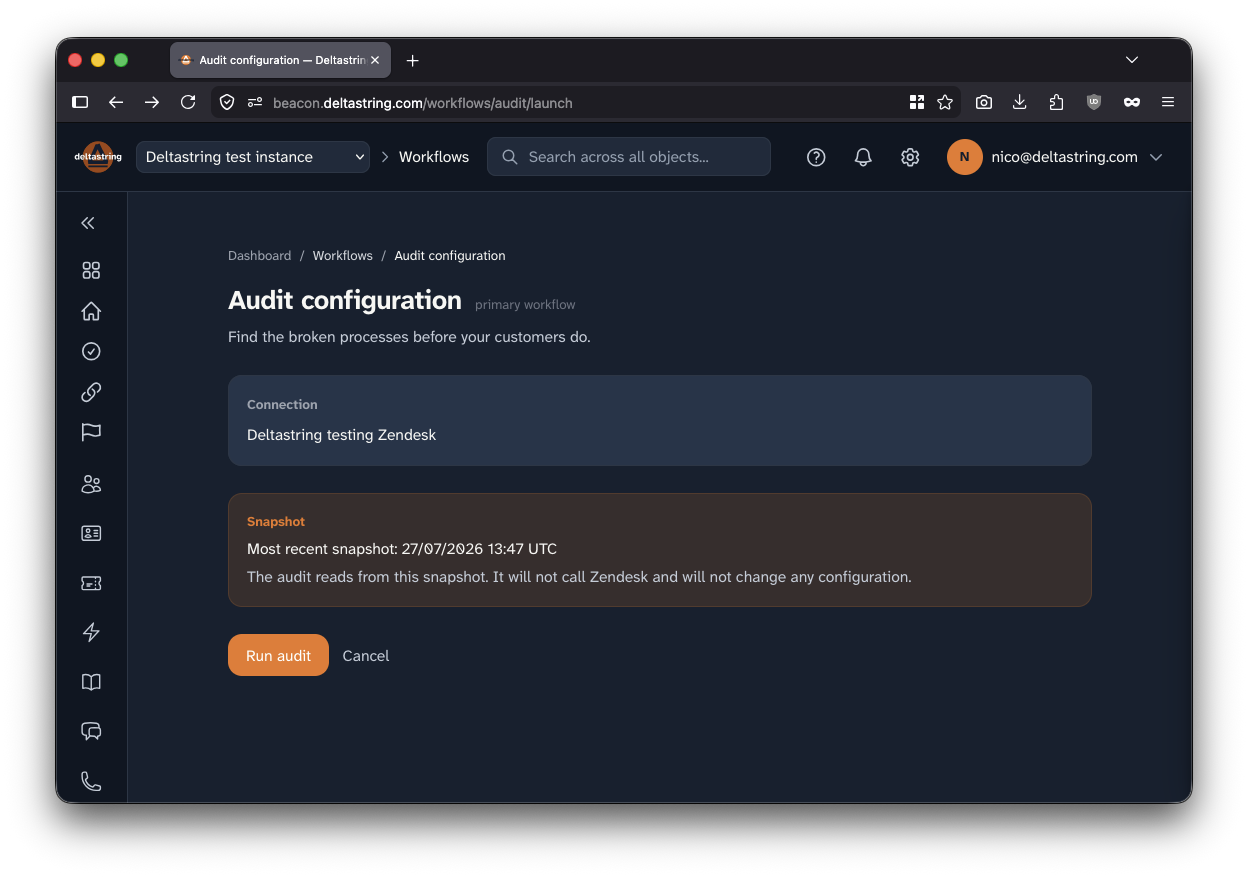
Task: Open browser extensions puzzle icon
Action: click(x=1057, y=102)
